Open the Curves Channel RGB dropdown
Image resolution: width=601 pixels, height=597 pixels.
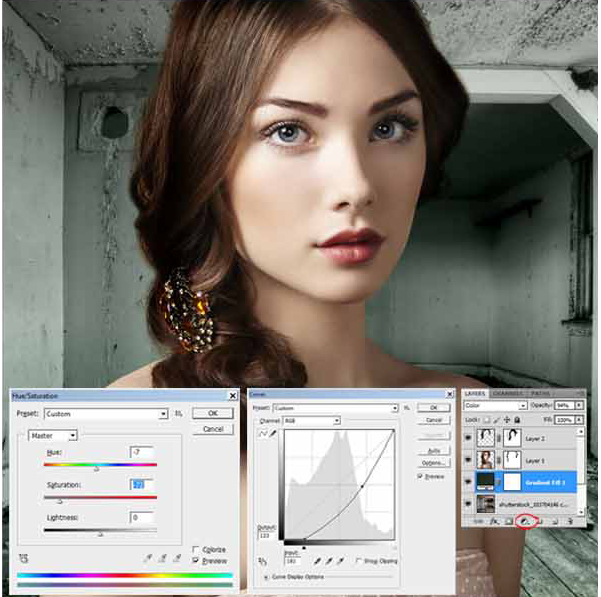(x=312, y=421)
